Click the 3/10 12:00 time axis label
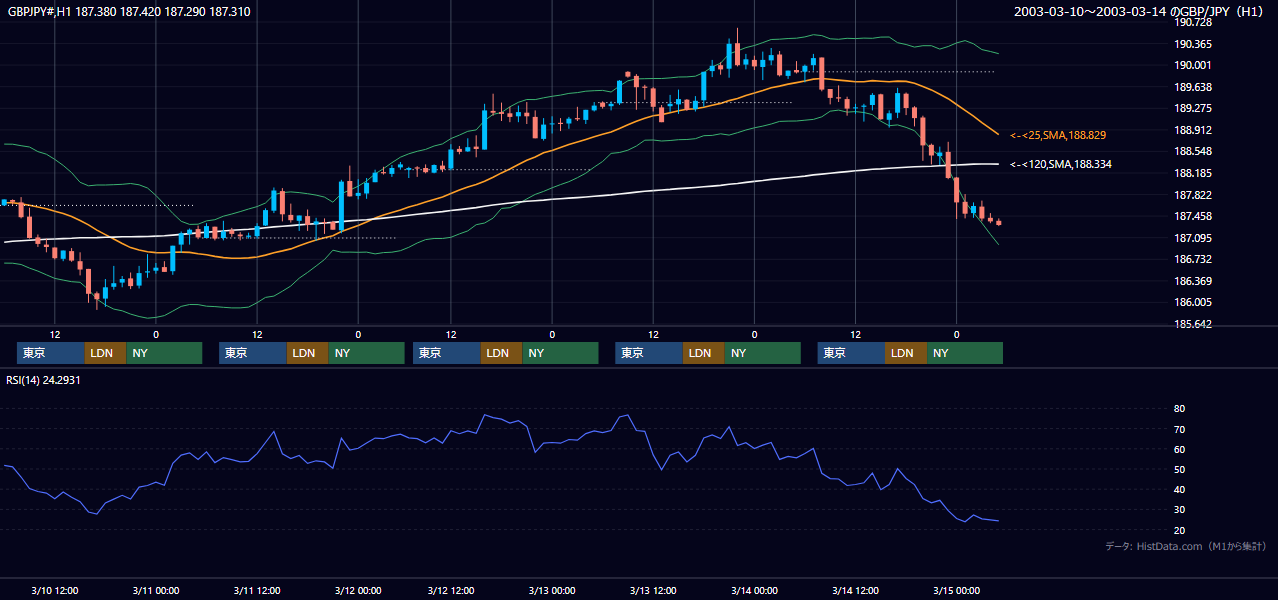The height and width of the screenshot is (600, 1278). pos(55,590)
